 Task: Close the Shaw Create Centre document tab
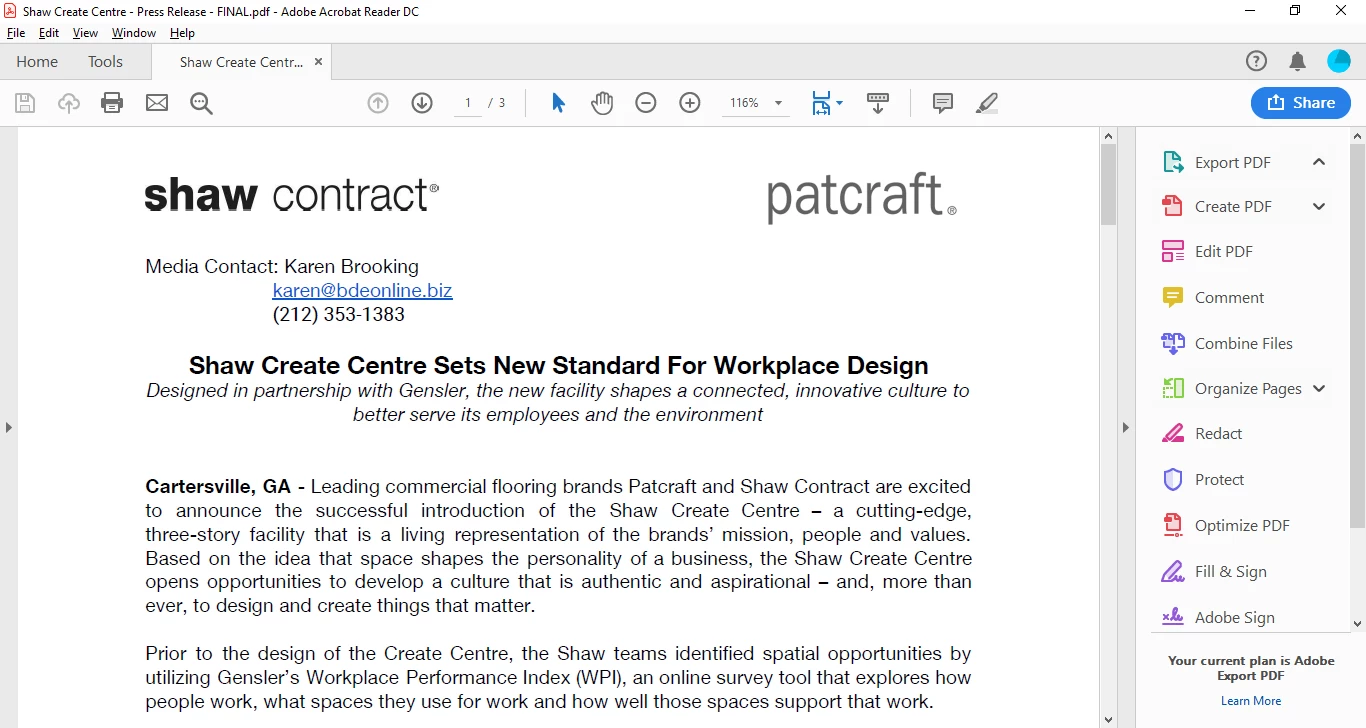(x=318, y=62)
